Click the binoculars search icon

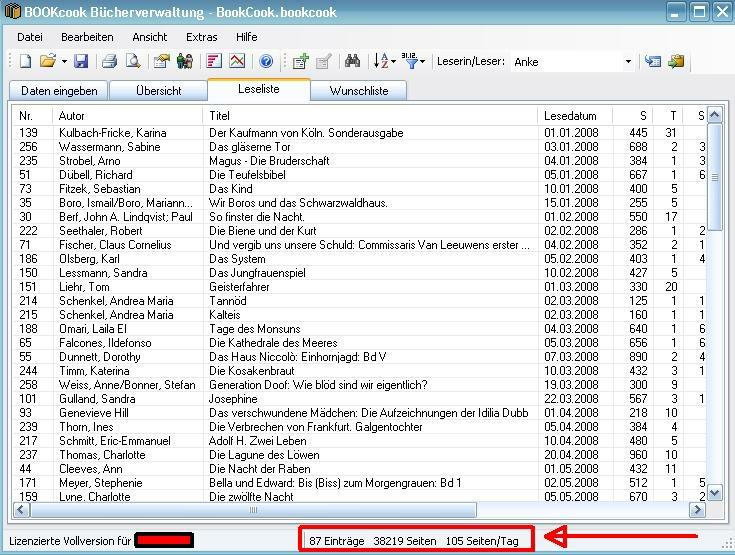352,62
